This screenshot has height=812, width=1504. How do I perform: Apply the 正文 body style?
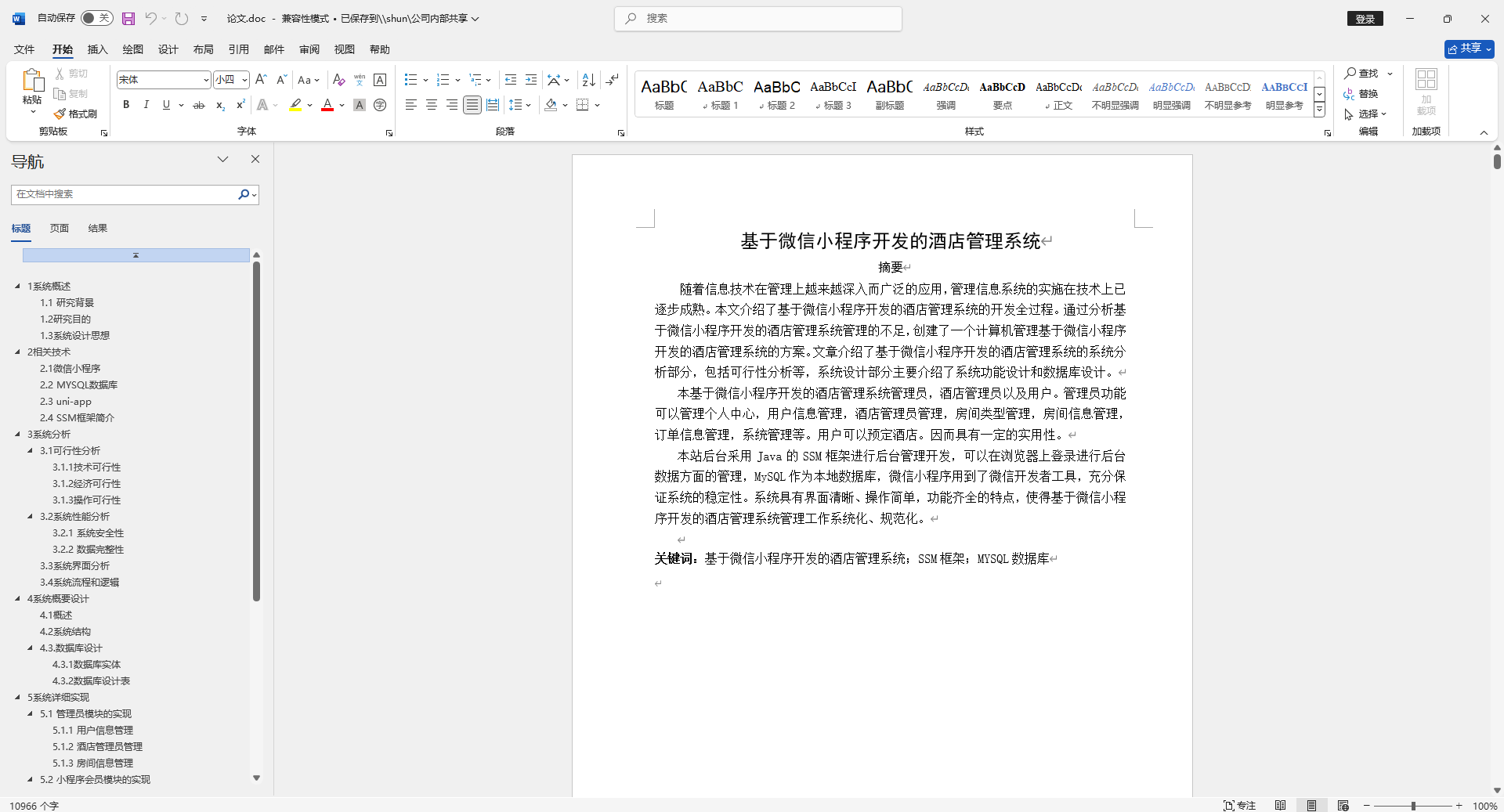click(x=1059, y=93)
